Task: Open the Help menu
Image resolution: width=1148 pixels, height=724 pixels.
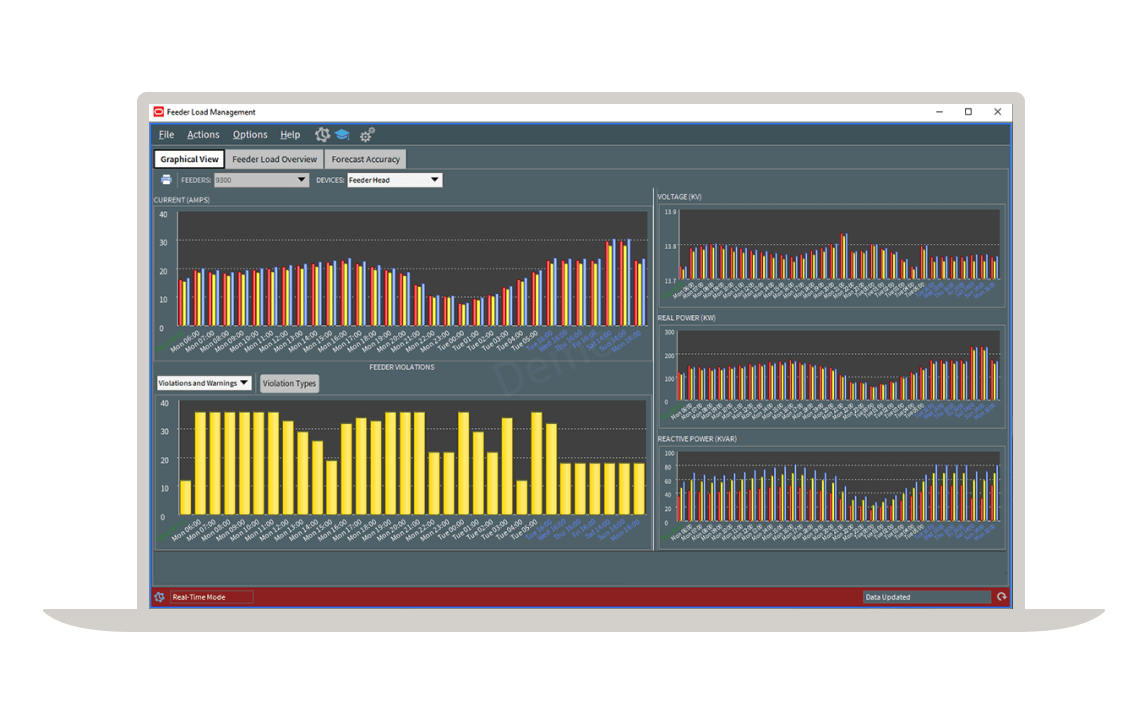Action: click(x=290, y=135)
